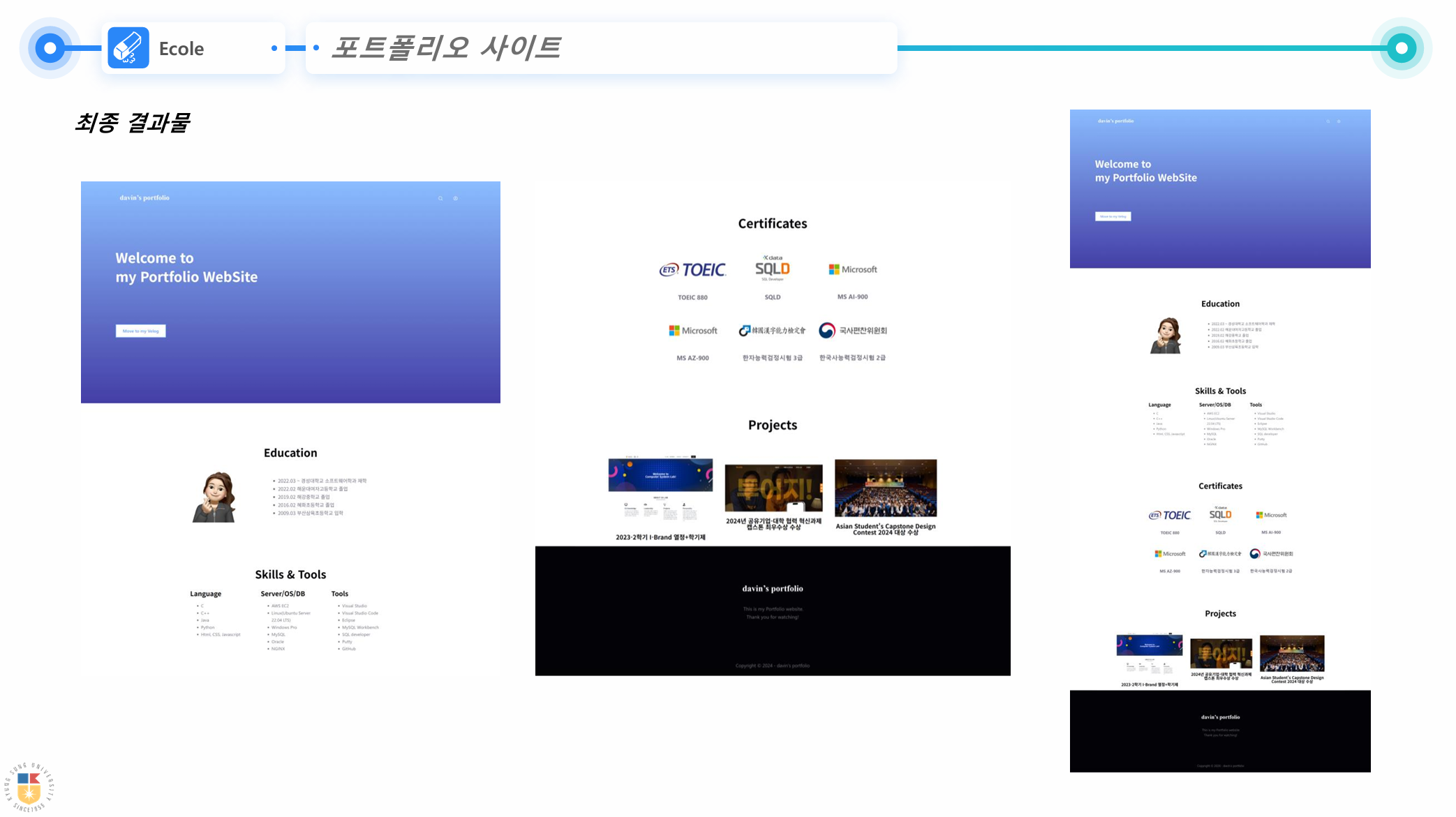This screenshot has width=1456, height=817.
Task: Click "davin's portfolio" title in left screenshot header
Action: [144, 198]
